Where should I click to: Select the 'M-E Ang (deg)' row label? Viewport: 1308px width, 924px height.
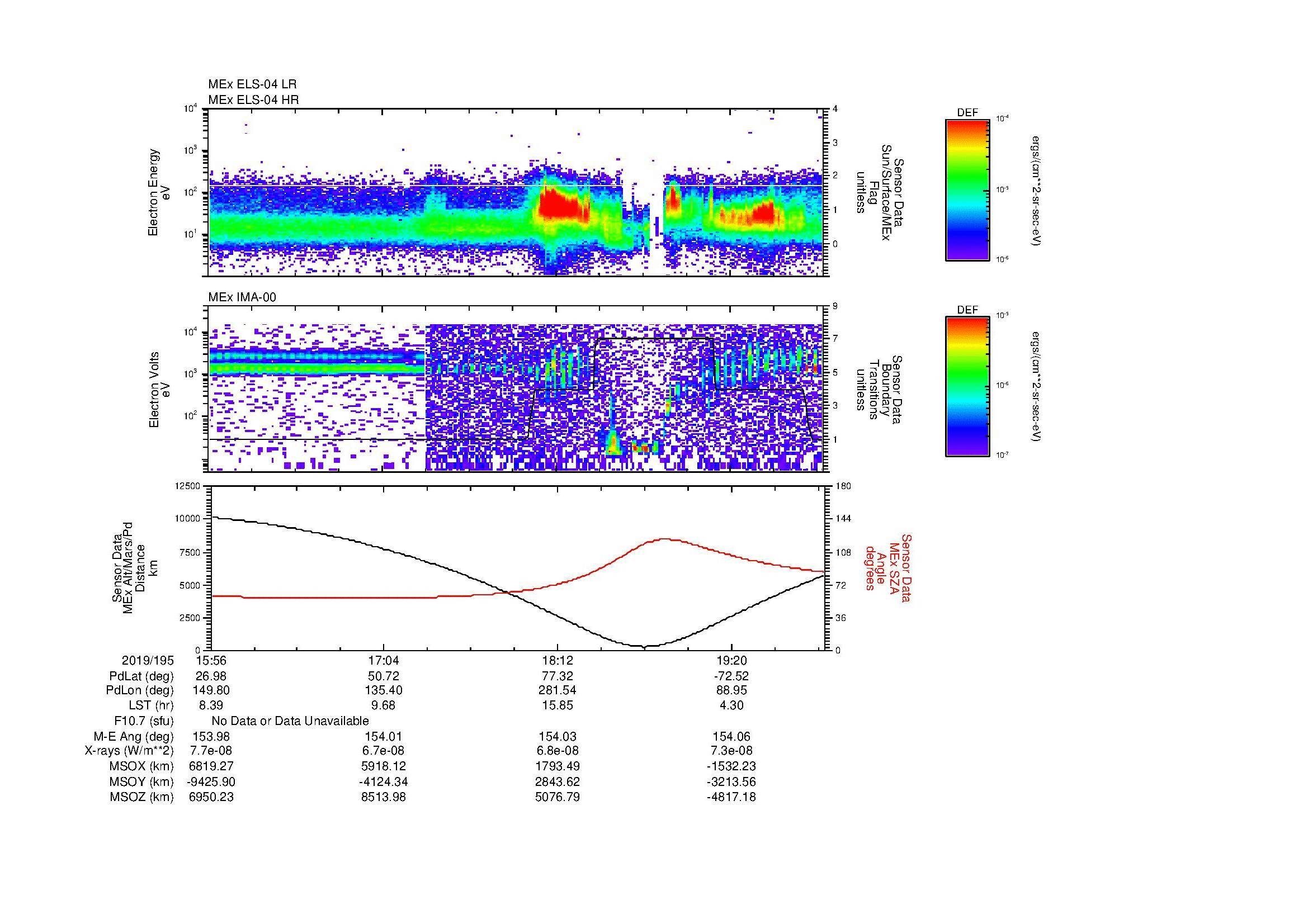[x=134, y=737]
